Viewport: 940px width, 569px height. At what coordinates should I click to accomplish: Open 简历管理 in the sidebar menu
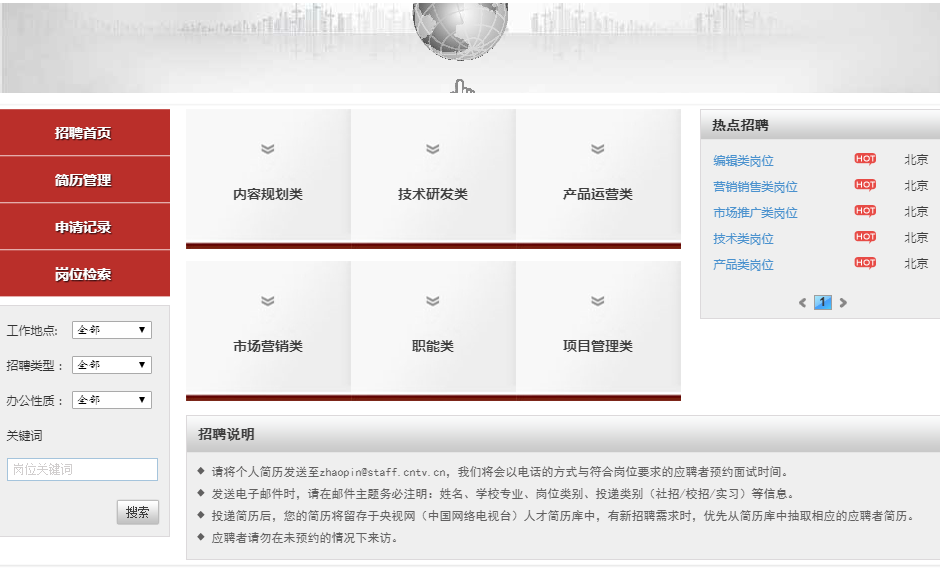tap(84, 180)
